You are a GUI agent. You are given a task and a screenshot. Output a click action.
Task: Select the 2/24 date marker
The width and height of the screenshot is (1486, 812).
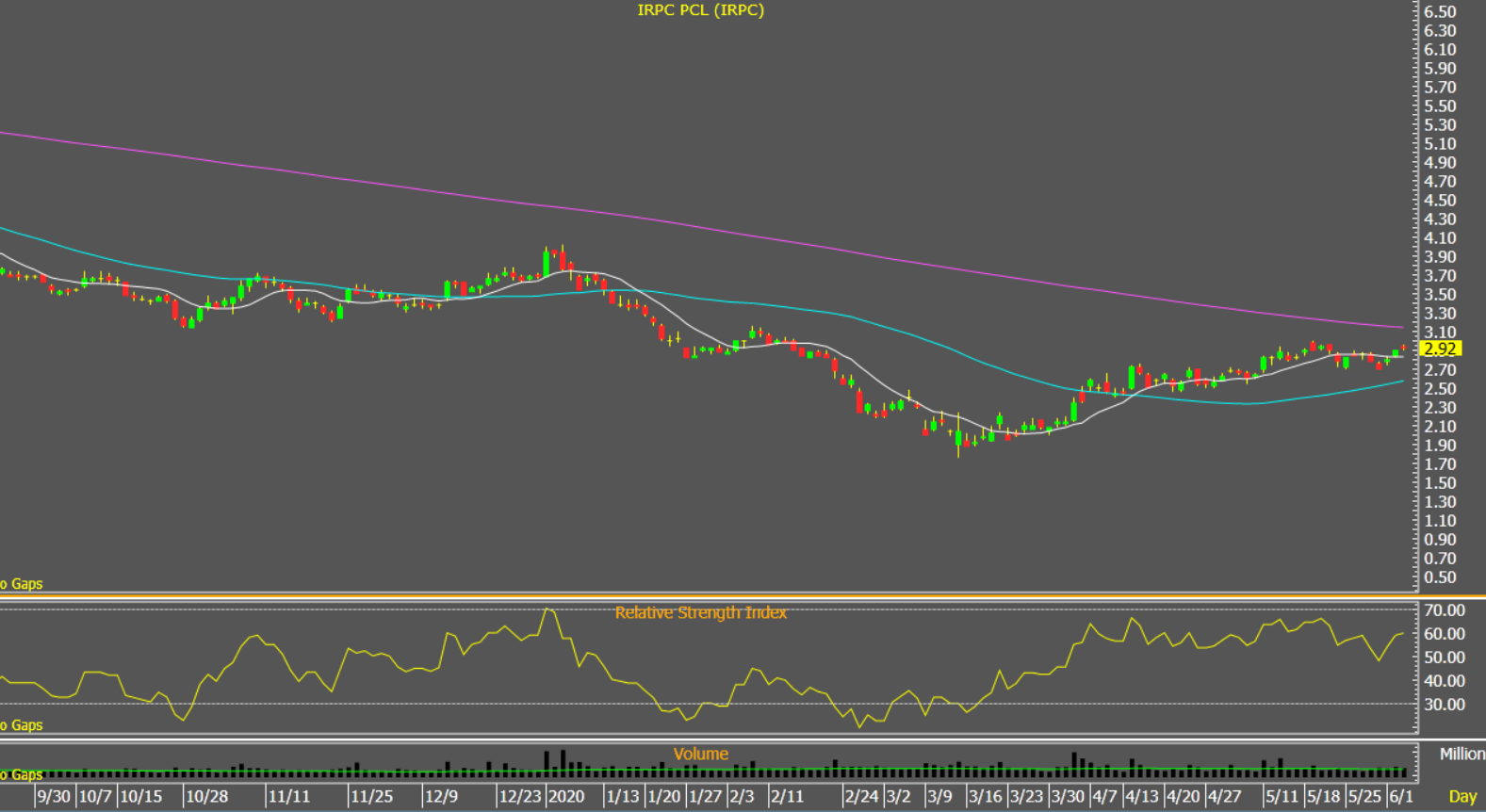[861, 797]
